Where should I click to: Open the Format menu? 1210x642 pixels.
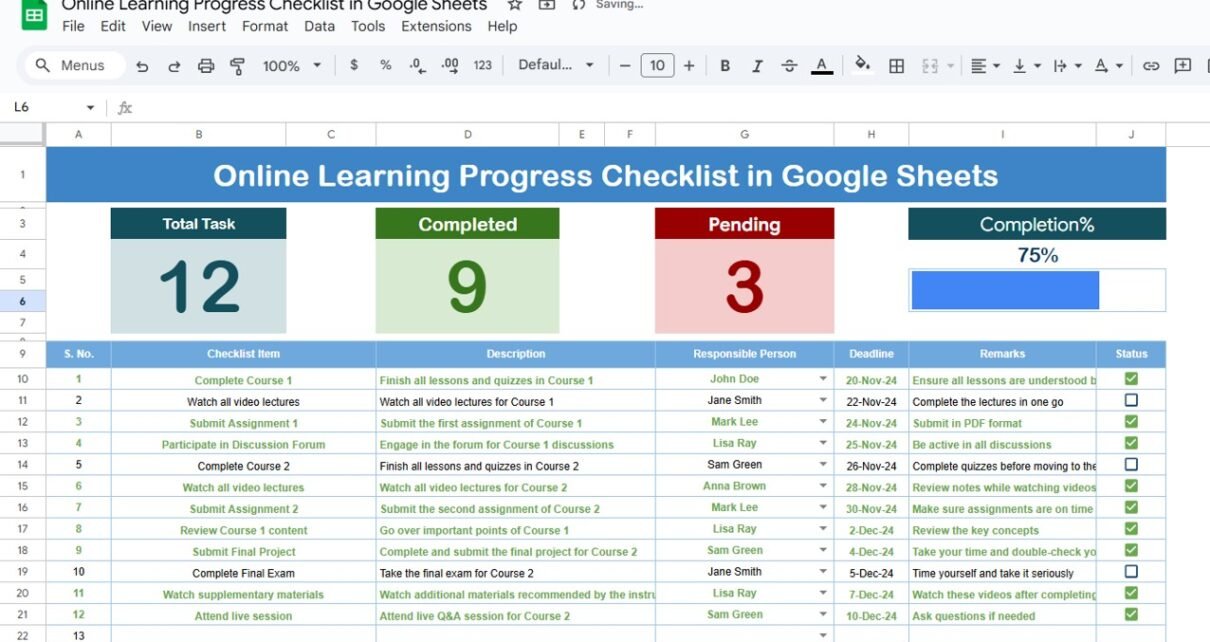tap(265, 26)
